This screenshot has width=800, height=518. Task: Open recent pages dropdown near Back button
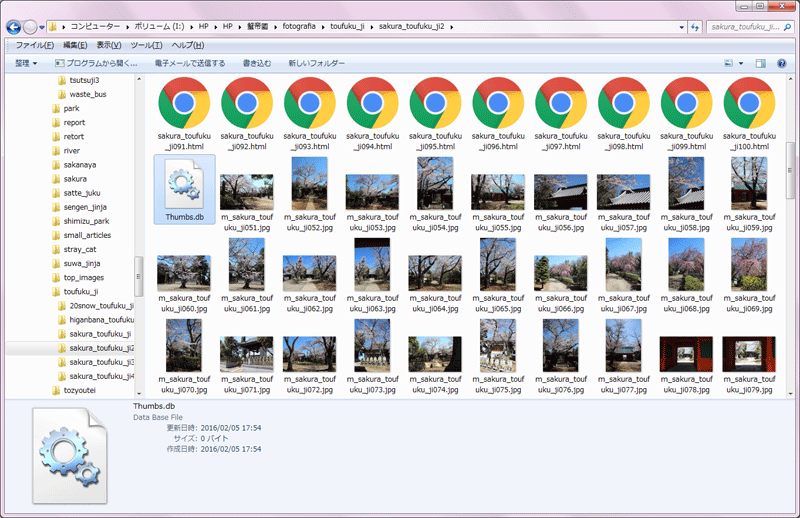[x=42, y=28]
